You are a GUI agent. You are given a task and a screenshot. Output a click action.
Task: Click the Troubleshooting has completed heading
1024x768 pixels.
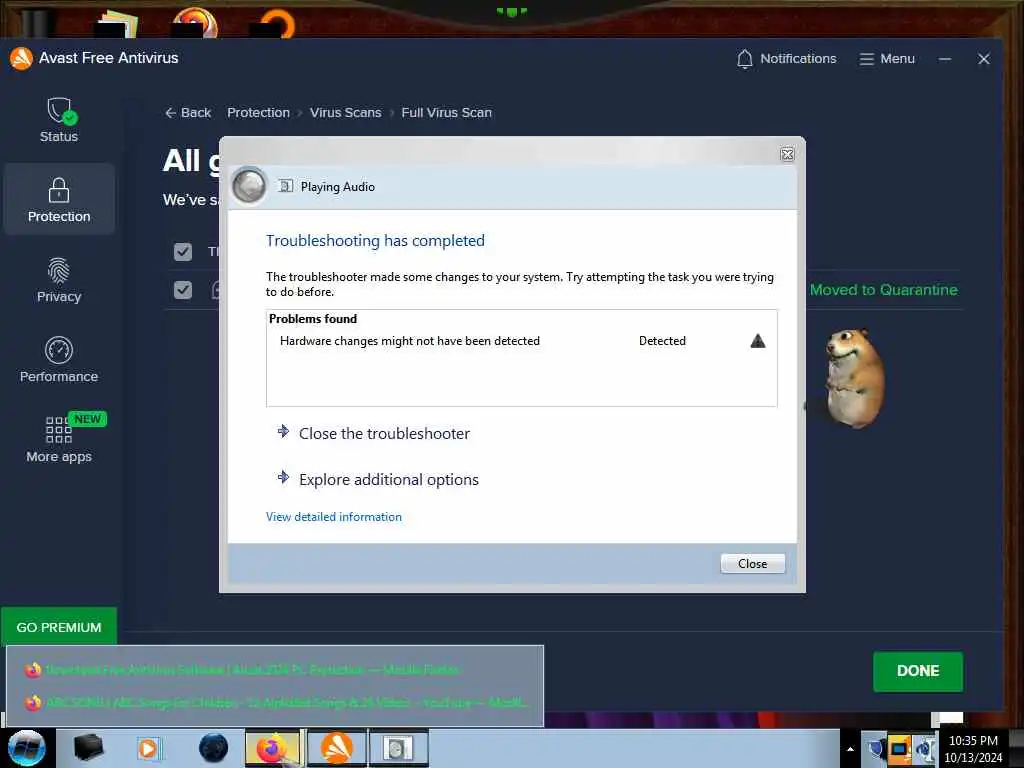tap(376, 240)
